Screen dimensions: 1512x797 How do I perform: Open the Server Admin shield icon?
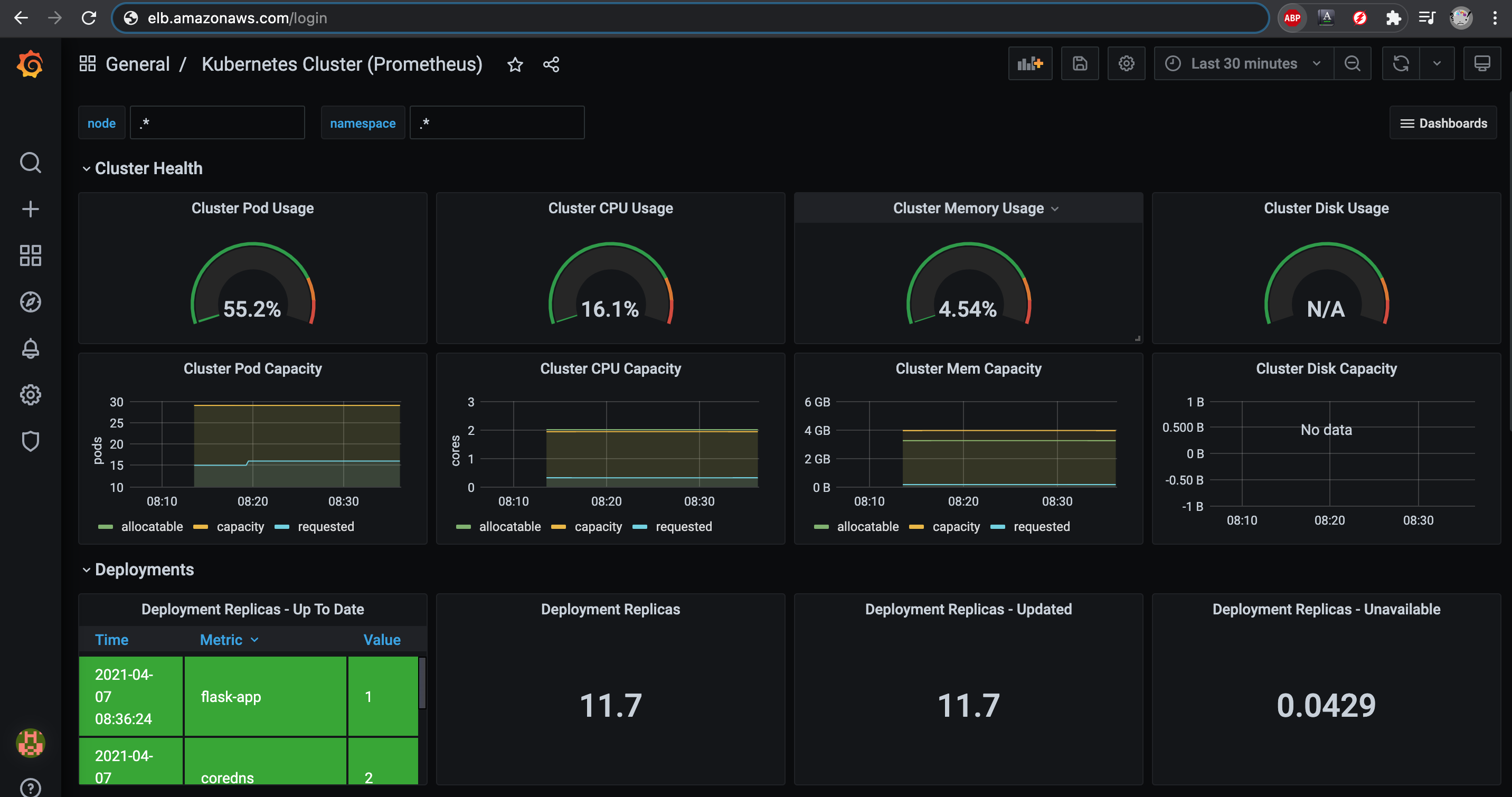(30, 441)
